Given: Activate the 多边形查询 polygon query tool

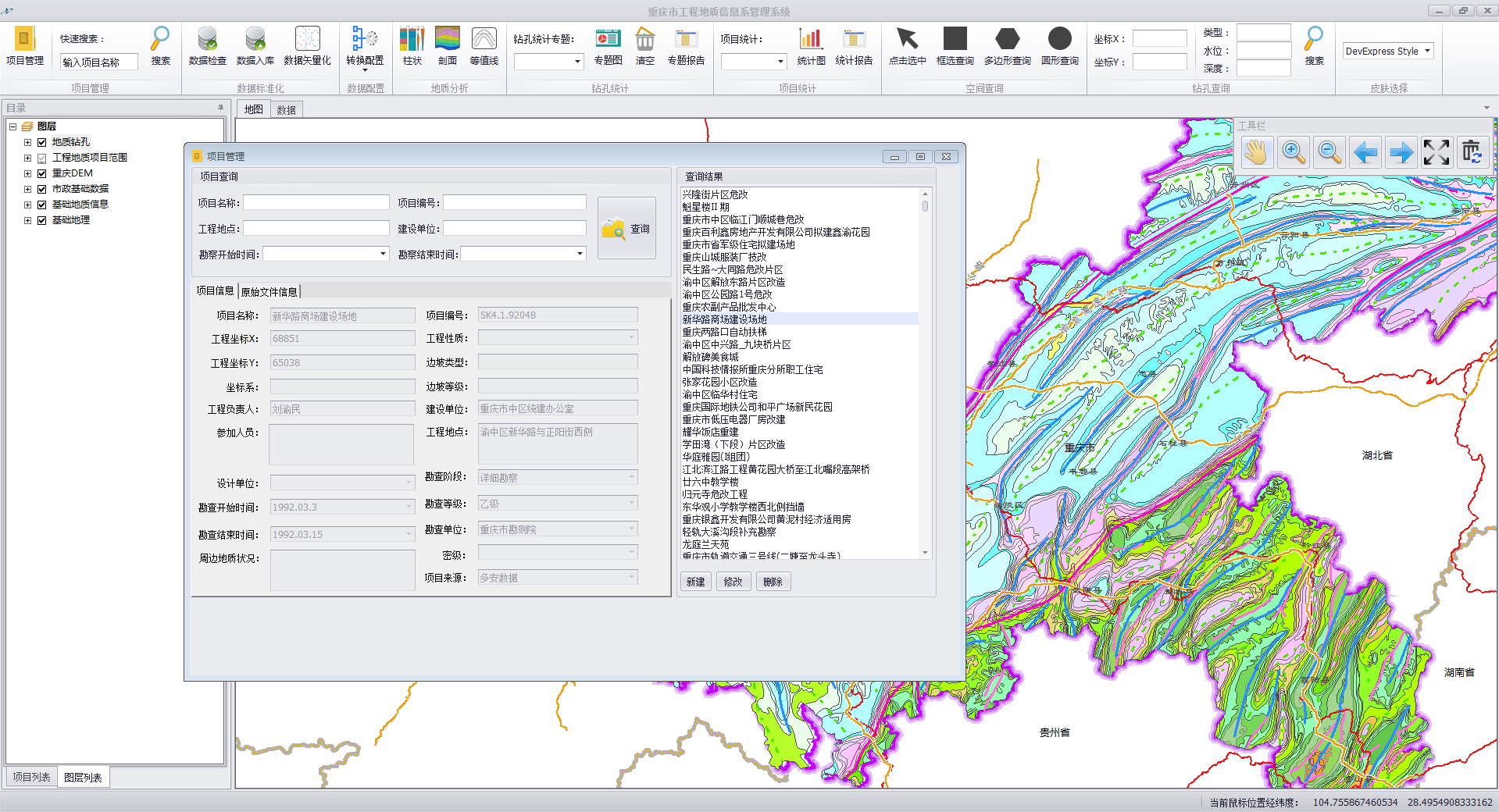Looking at the screenshot, I should click(1007, 40).
